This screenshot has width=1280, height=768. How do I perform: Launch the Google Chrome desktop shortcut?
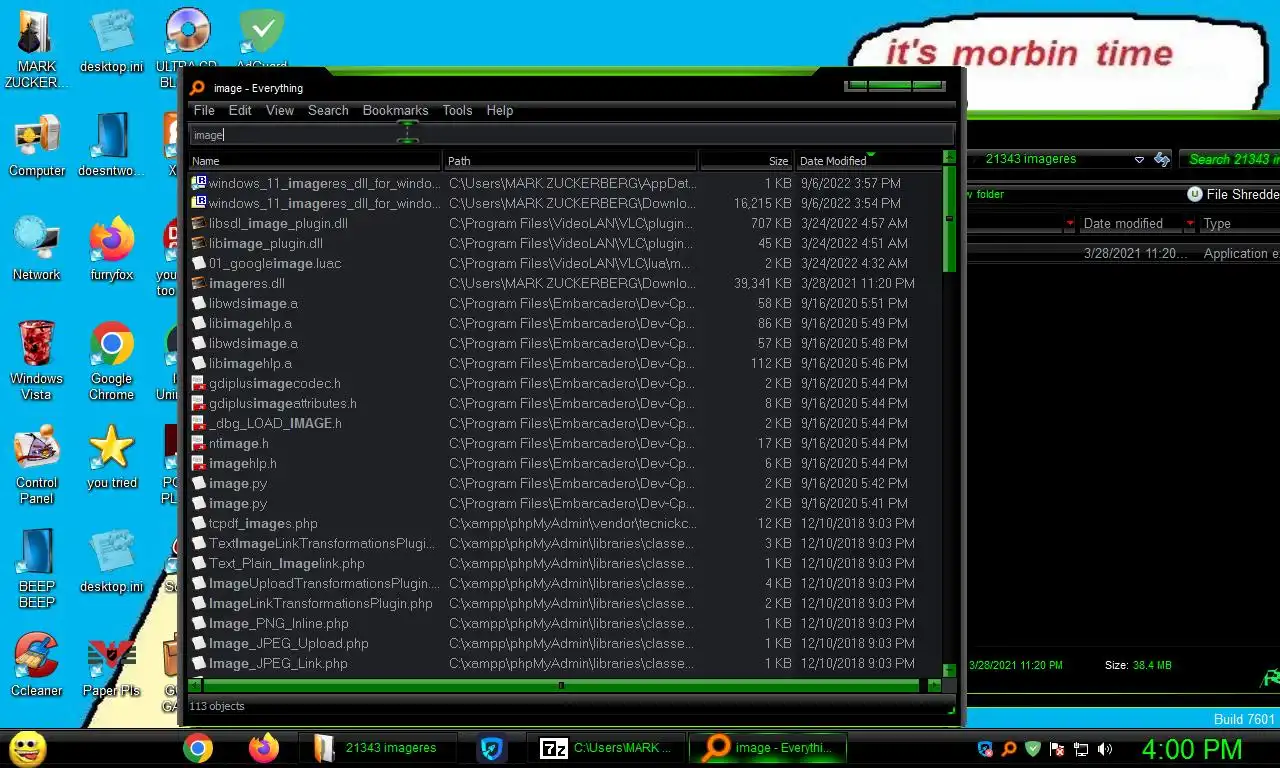[x=111, y=361]
